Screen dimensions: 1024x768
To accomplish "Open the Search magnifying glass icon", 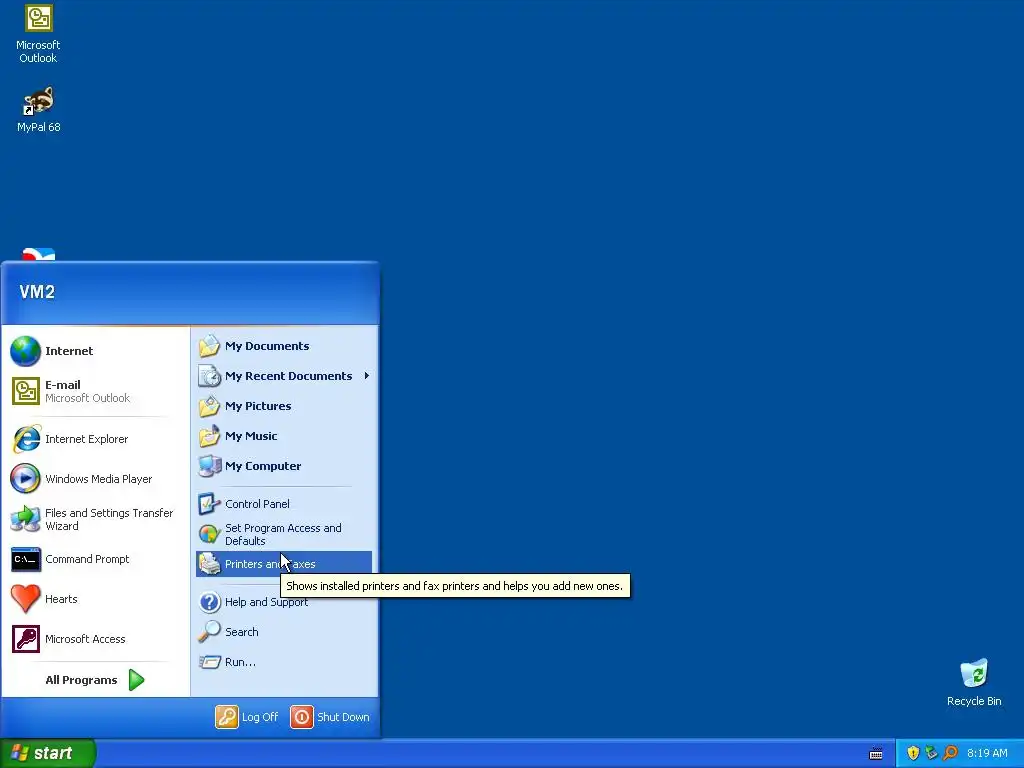I will point(210,632).
